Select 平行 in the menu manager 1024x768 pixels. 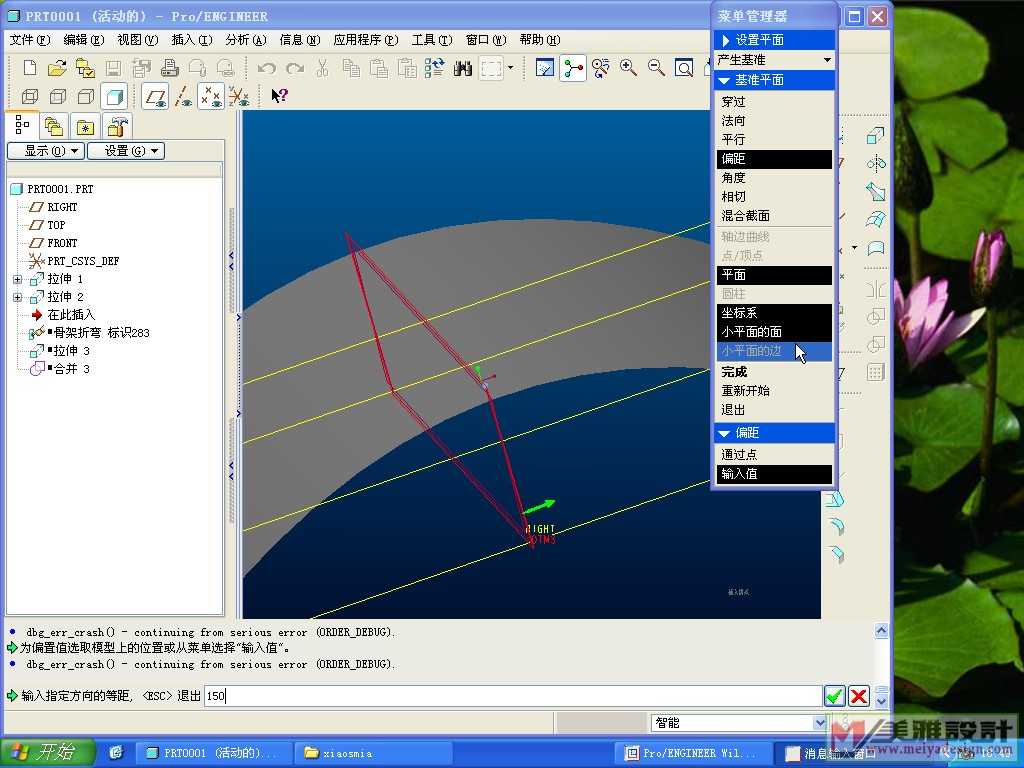[733, 140]
